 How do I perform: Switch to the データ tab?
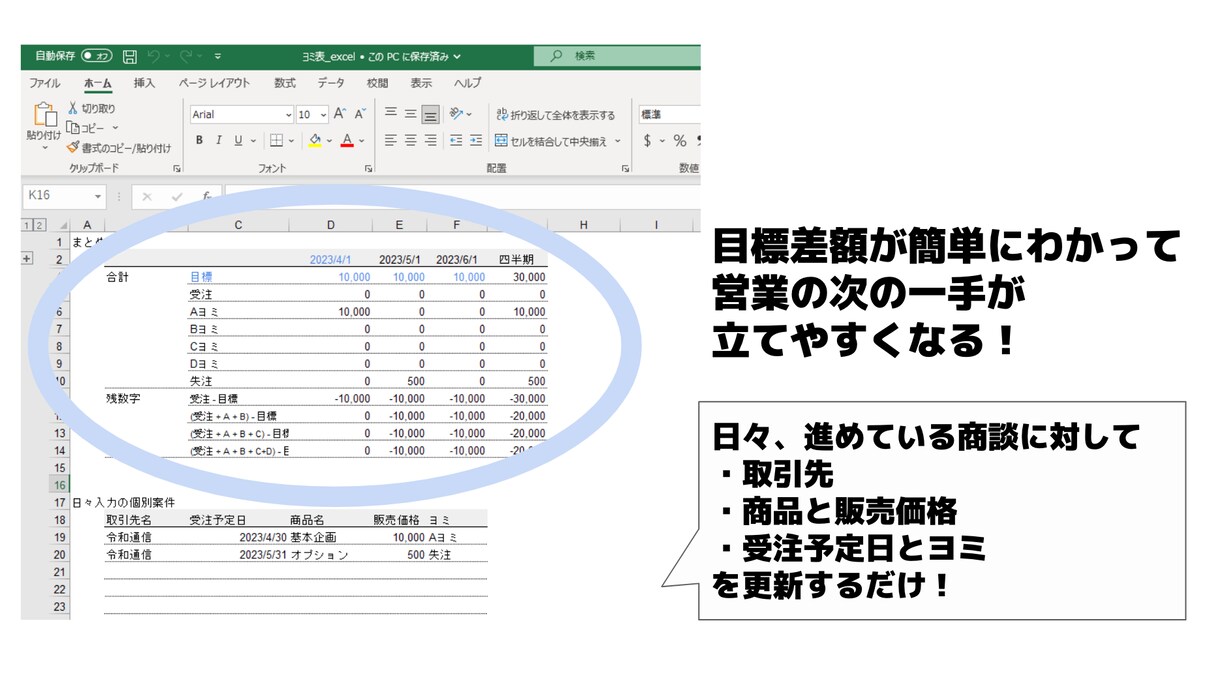331,83
